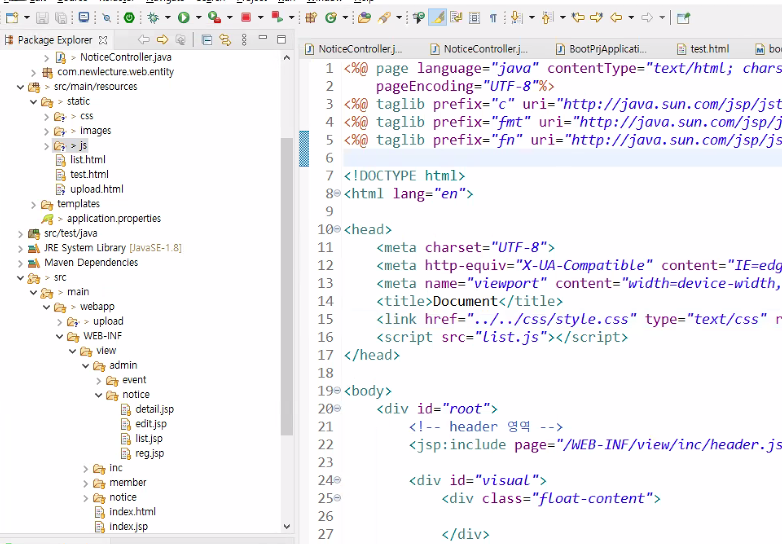Expand the event folder under admin

[98, 380]
